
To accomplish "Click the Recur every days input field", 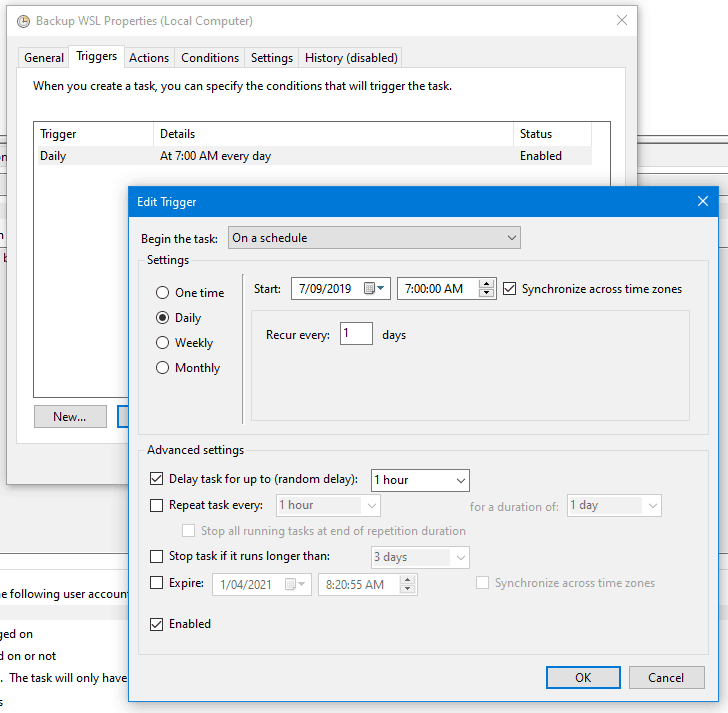I will tap(355, 335).
